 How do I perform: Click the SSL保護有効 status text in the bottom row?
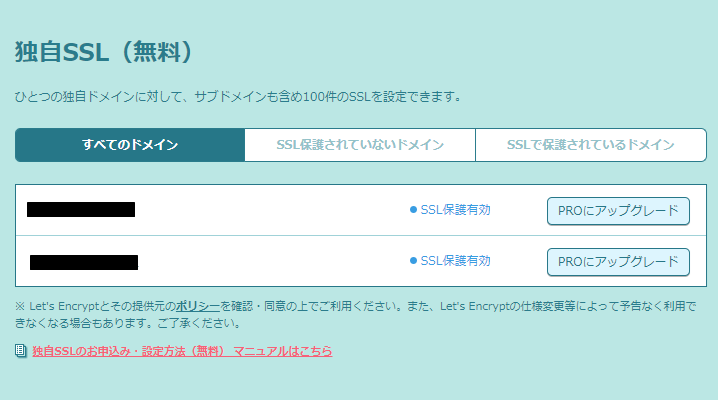455,261
